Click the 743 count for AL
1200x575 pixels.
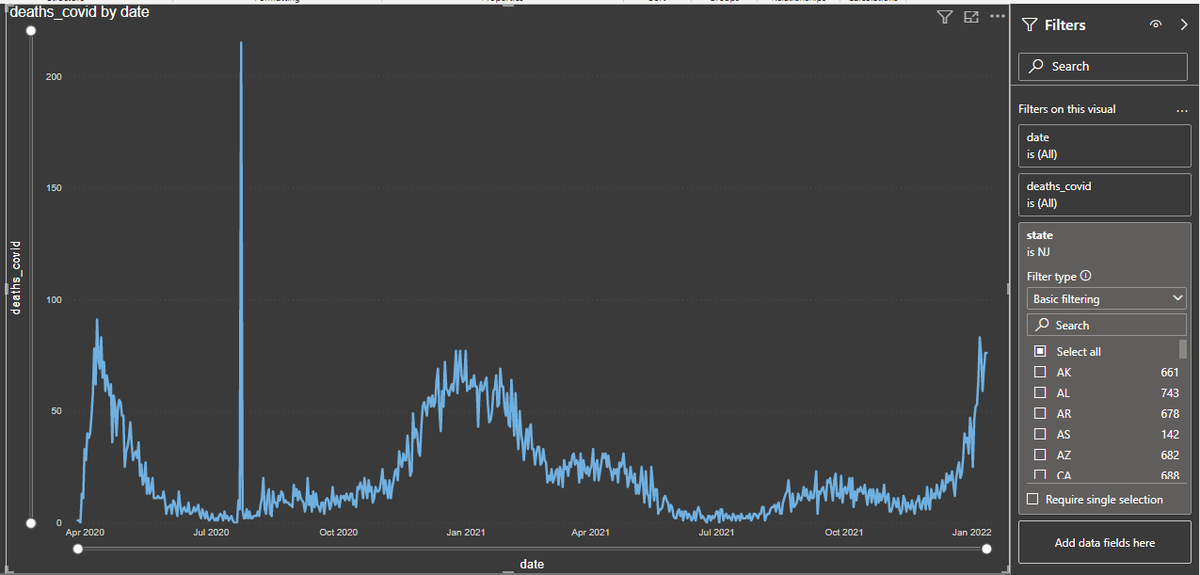click(1170, 393)
